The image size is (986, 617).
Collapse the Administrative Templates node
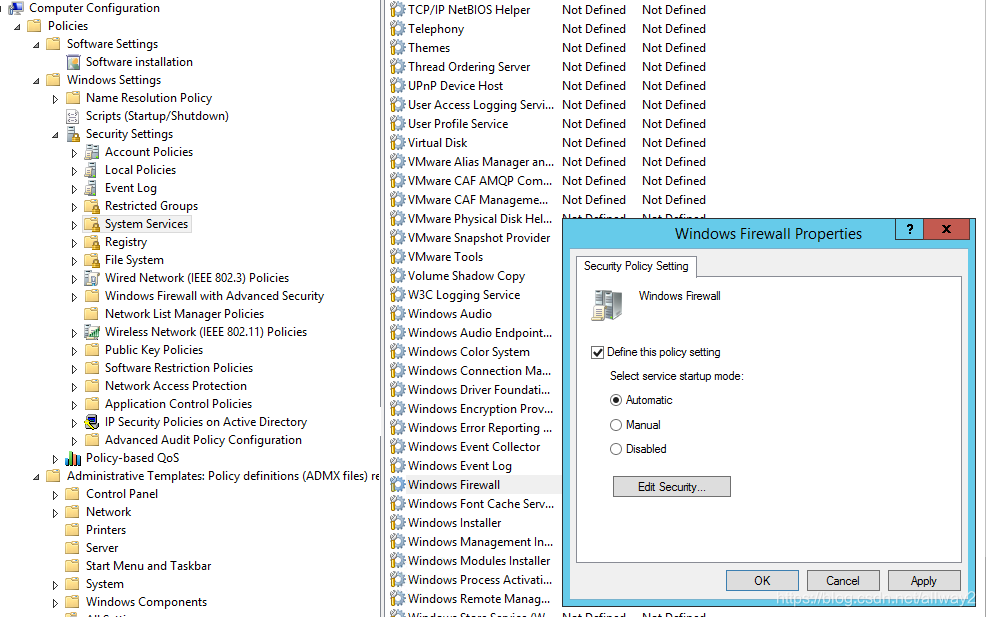click(36, 477)
